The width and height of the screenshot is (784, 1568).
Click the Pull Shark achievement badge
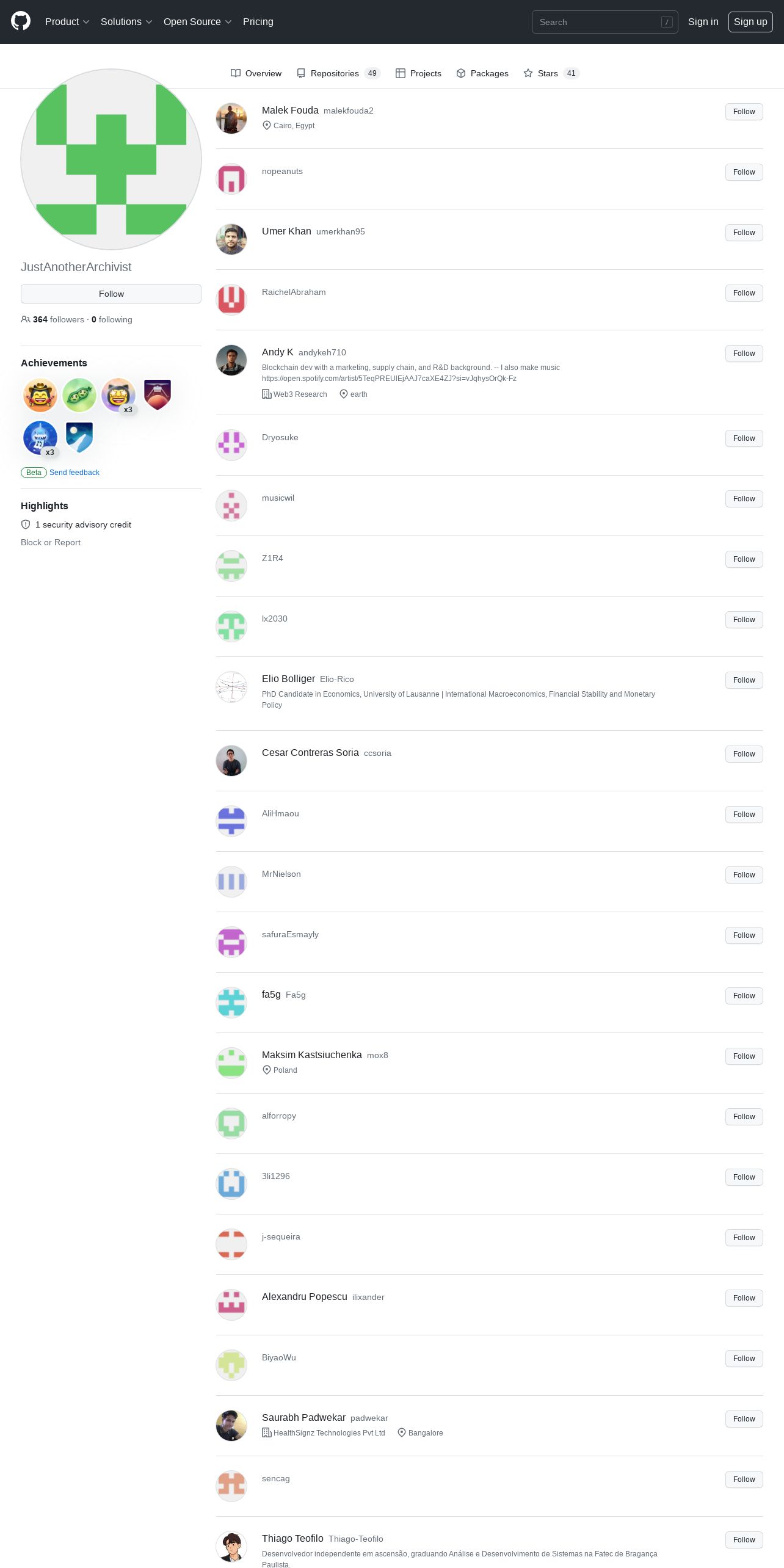40,438
